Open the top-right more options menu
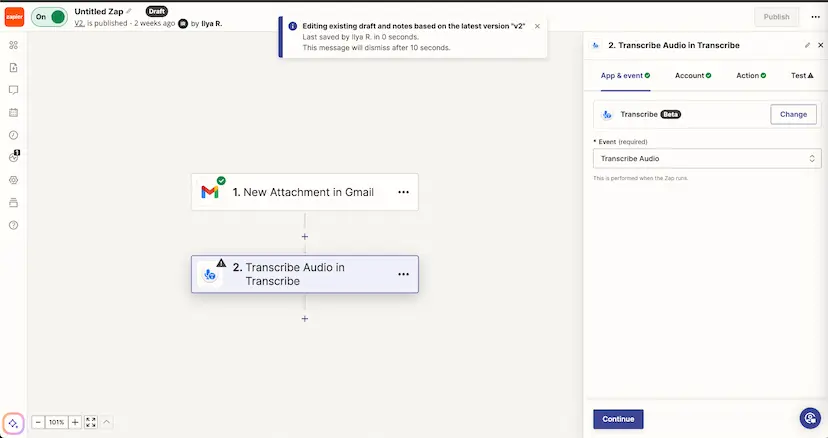 click(x=815, y=17)
